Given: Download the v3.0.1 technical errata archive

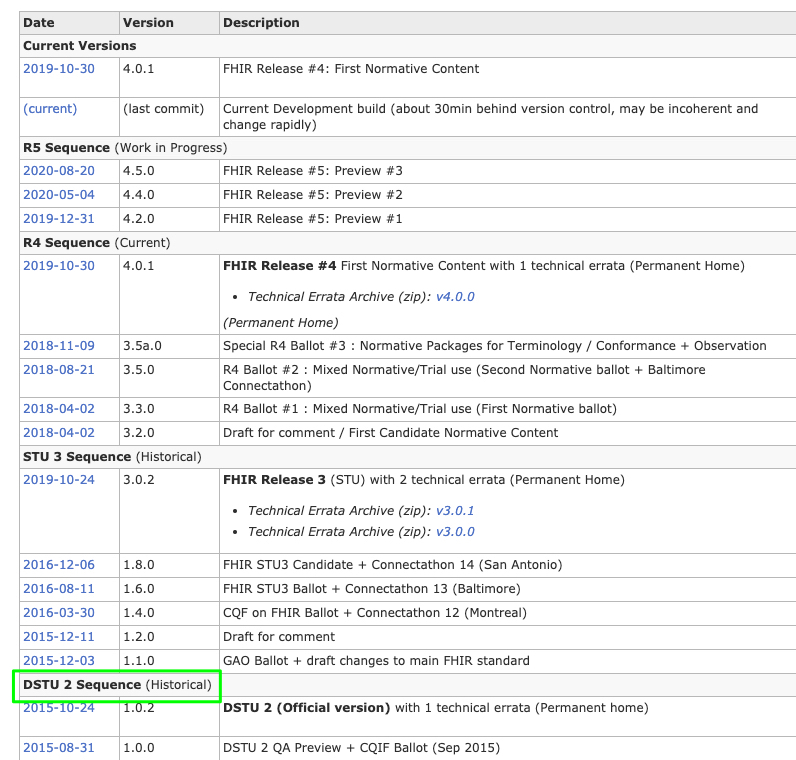Looking at the screenshot, I should pos(455,511).
